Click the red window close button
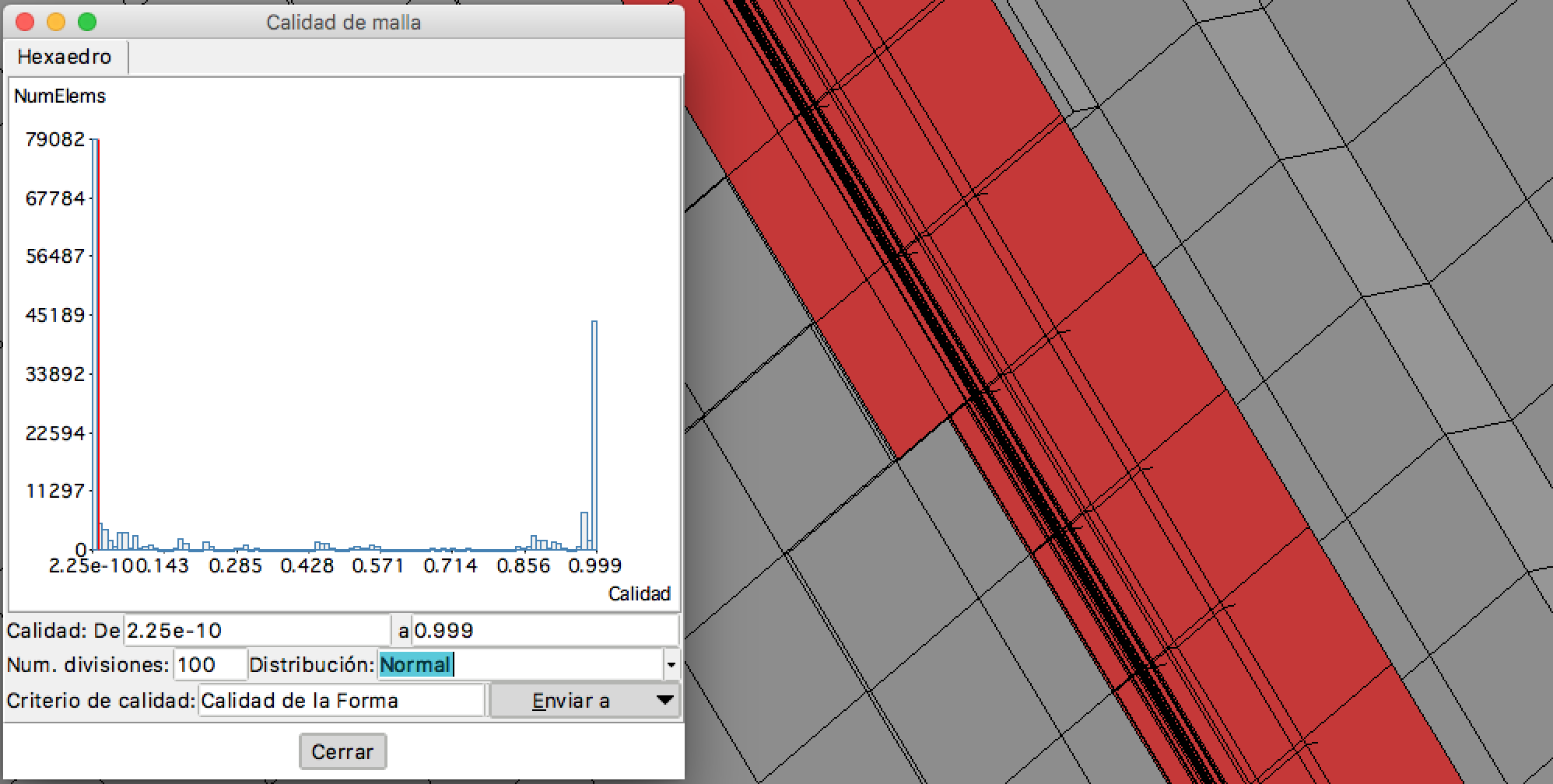The width and height of the screenshot is (1553, 784). 25,22
